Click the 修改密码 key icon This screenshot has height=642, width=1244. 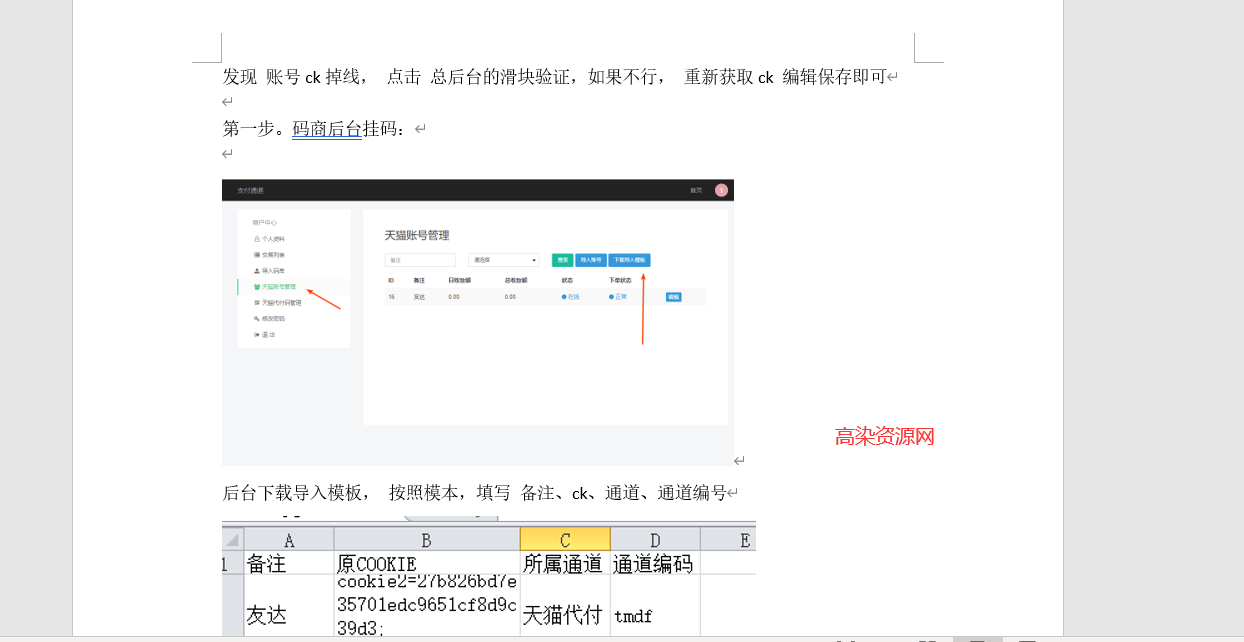click(x=255, y=318)
